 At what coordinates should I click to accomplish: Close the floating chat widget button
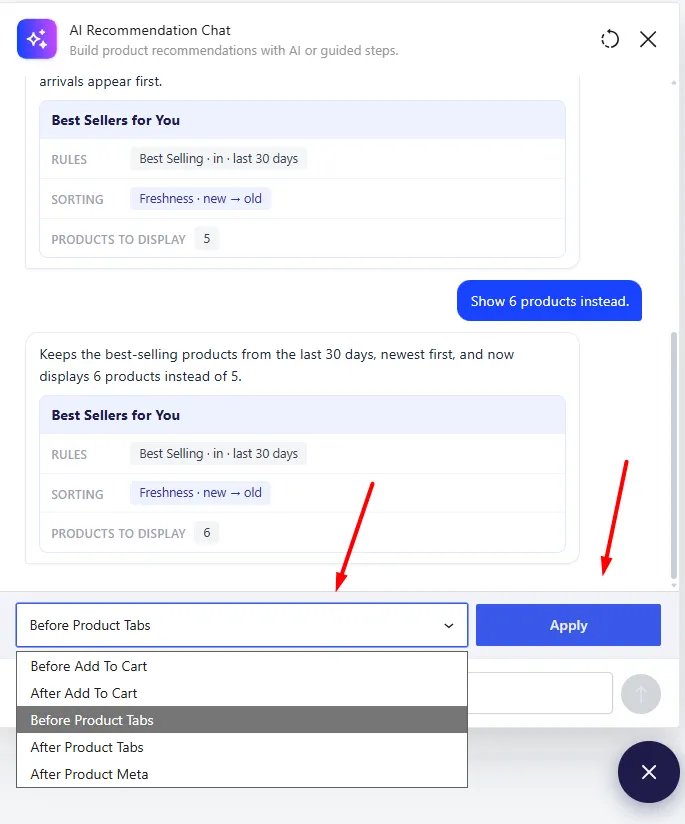click(x=649, y=772)
